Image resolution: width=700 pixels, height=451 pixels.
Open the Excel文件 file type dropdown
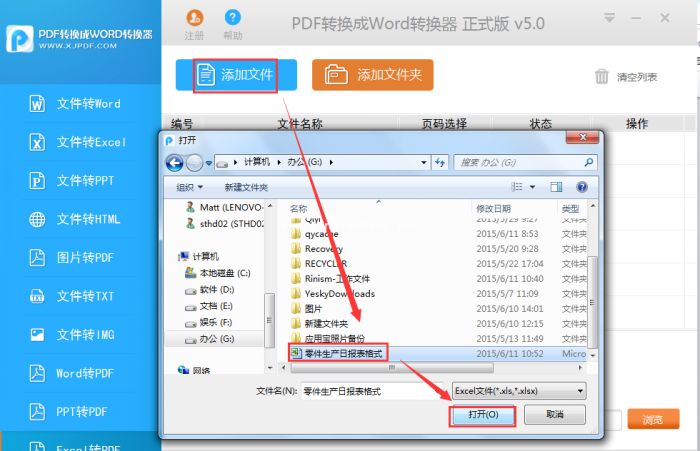click(x=519, y=391)
